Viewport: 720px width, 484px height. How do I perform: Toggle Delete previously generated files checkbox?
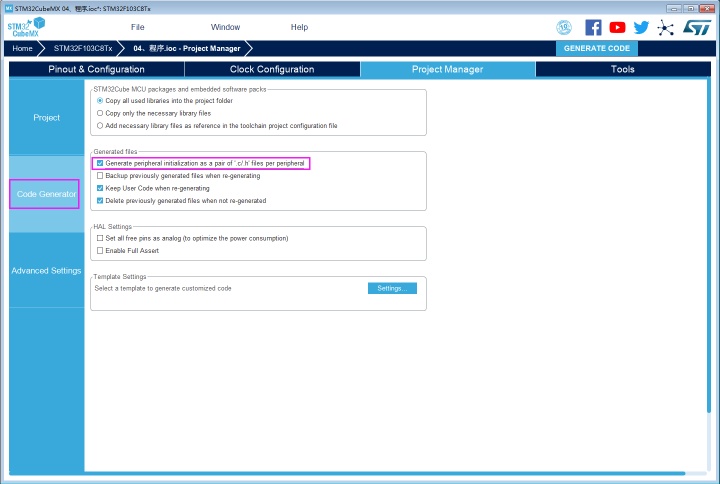[100, 200]
